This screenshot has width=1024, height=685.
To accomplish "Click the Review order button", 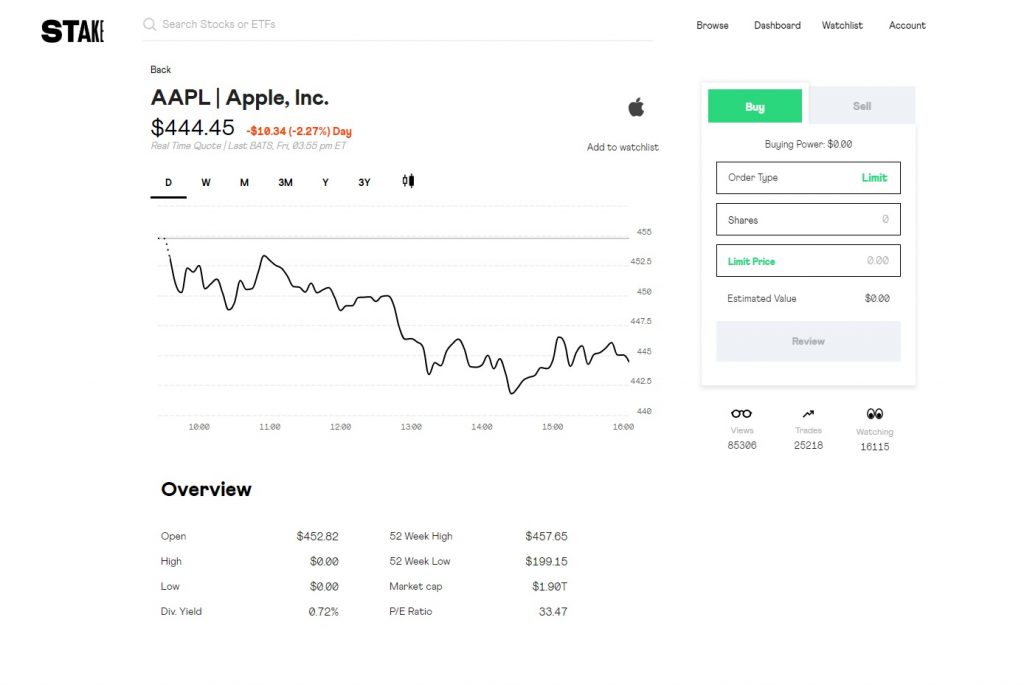I will [808, 342].
